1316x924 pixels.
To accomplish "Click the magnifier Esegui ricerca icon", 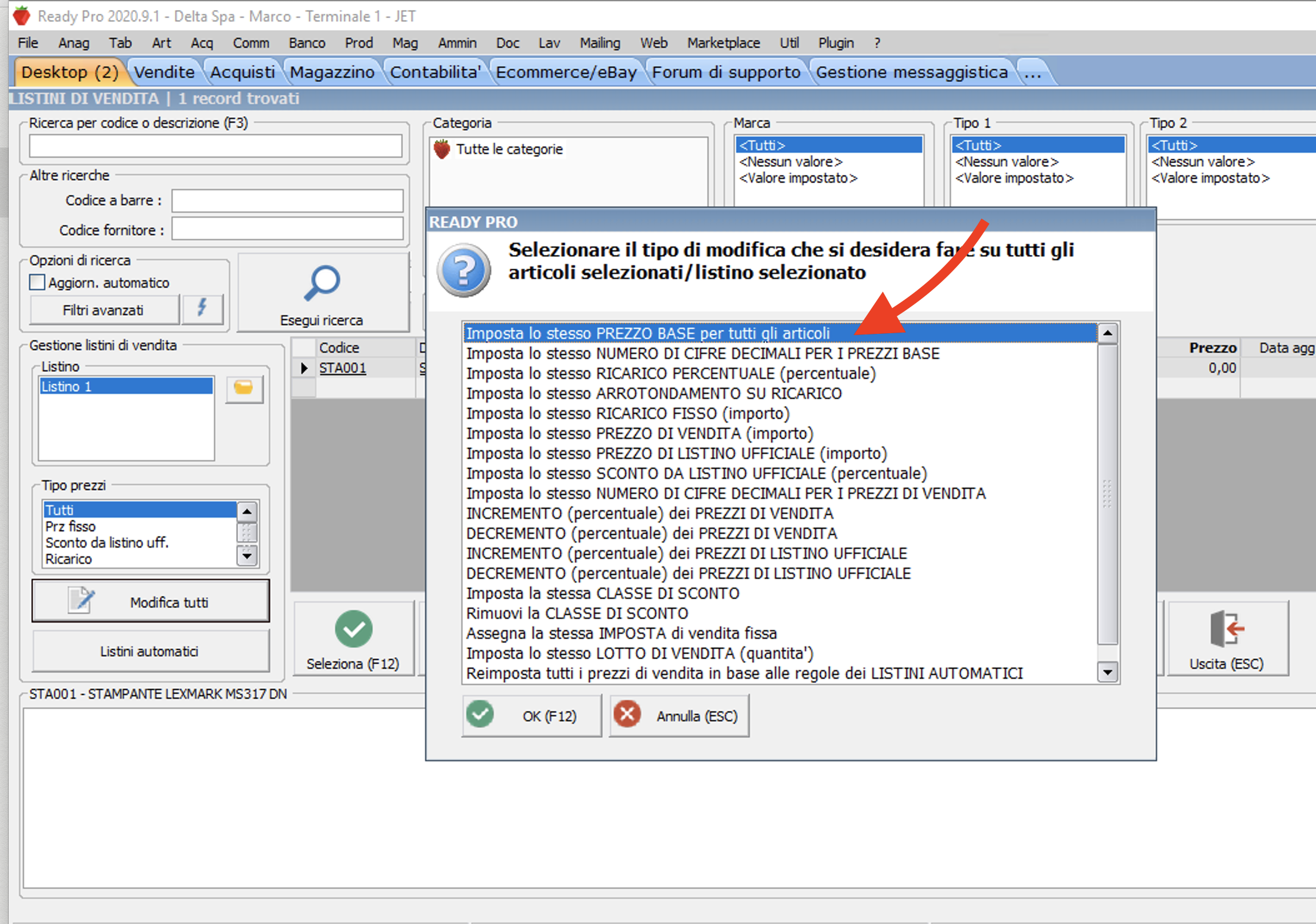I will tap(322, 283).
